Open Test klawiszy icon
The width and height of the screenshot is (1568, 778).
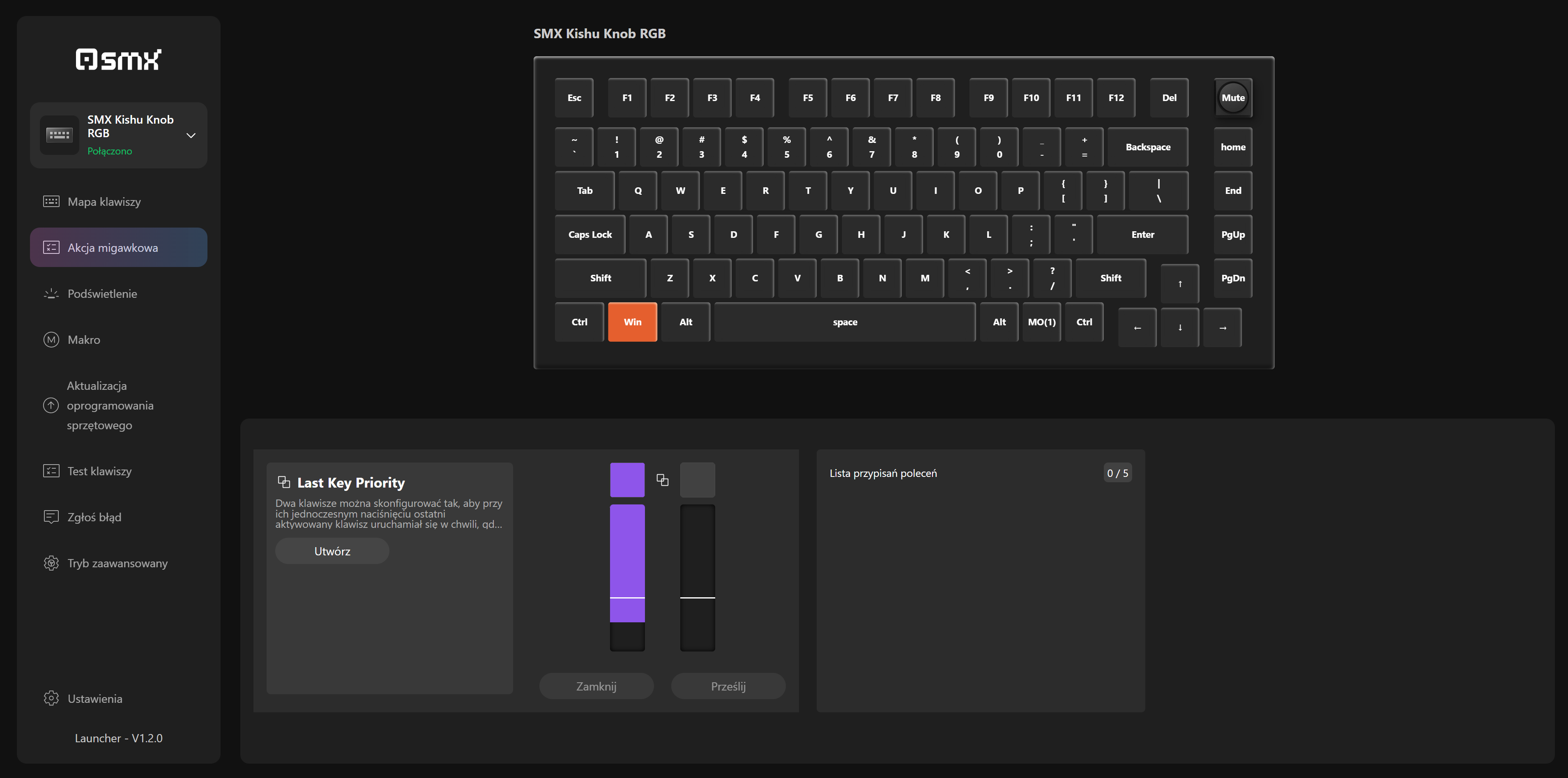tap(51, 471)
